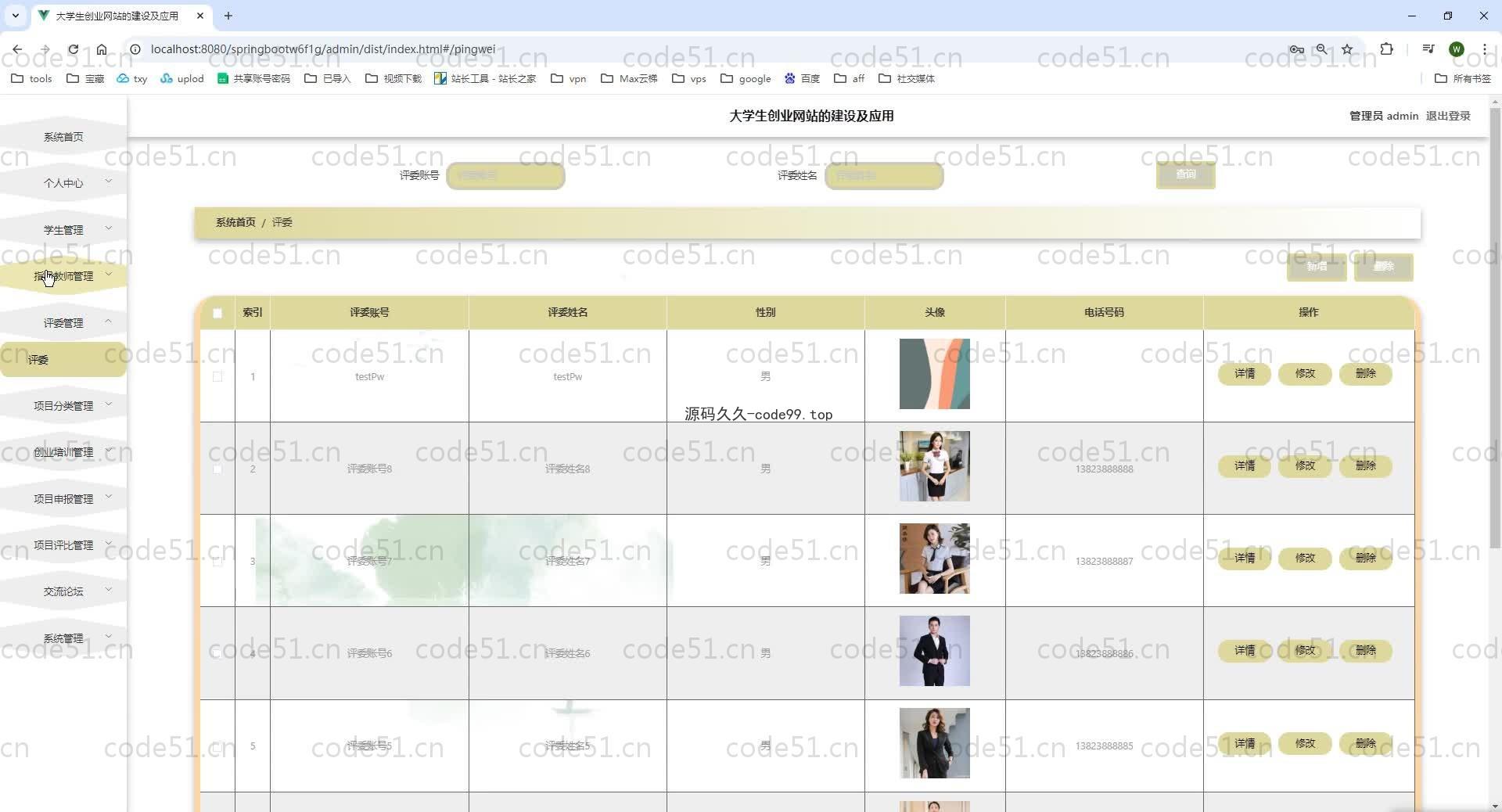Open avatar thumbnail of 评委账号8 row

tap(934, 466)
